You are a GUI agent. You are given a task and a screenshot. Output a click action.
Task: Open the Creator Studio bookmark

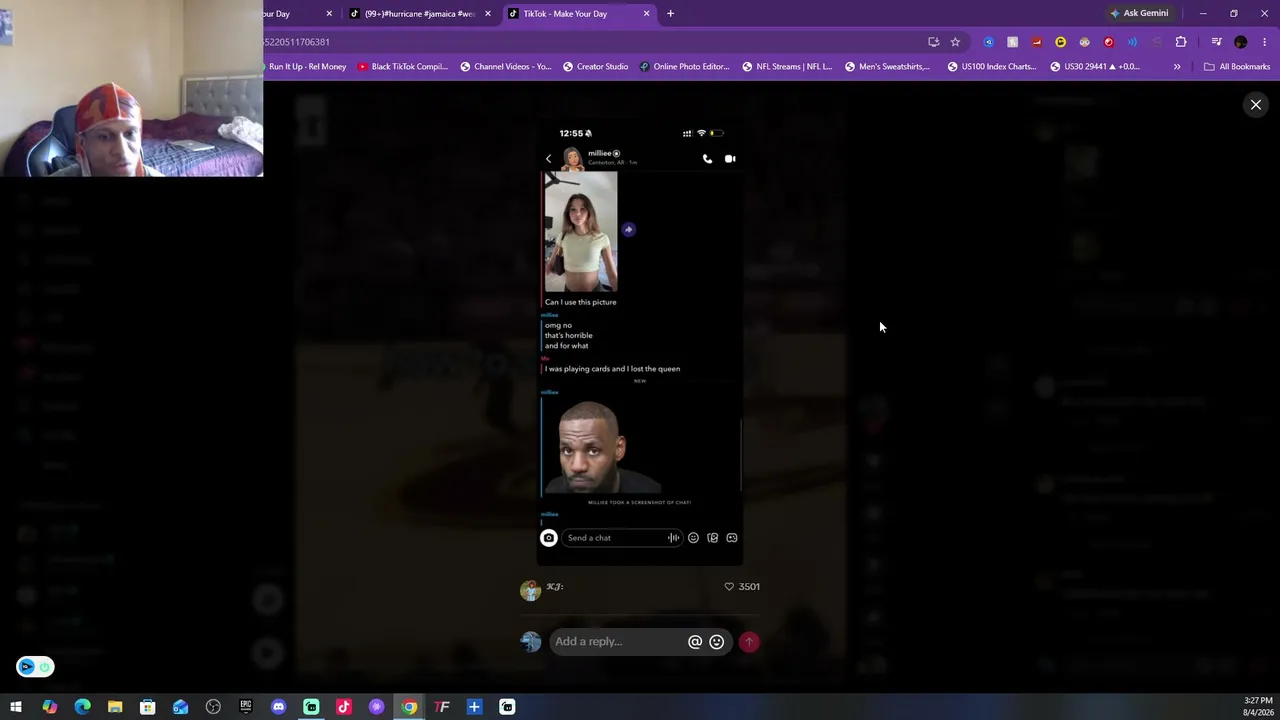click(x=596, y=67)
